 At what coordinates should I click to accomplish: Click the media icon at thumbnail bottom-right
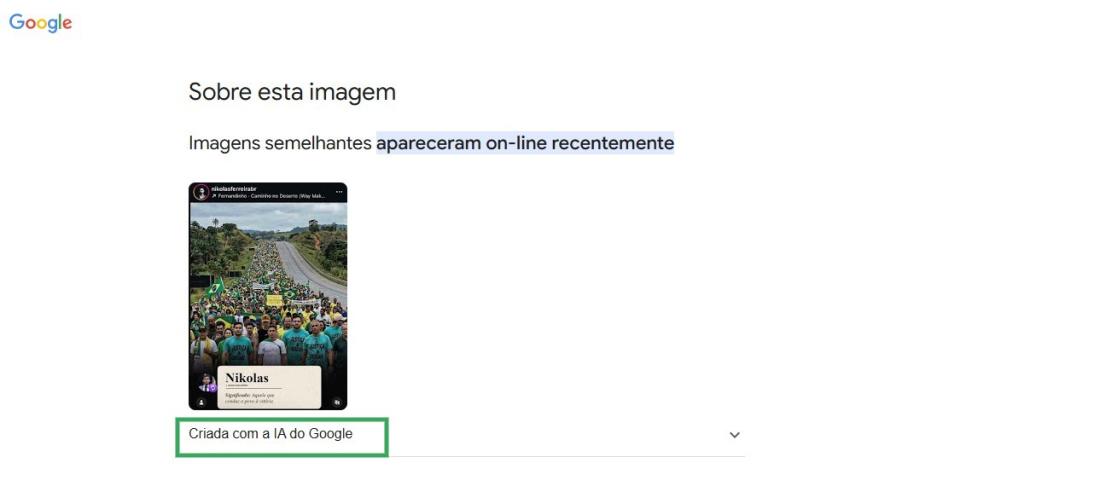pos(337,403)
